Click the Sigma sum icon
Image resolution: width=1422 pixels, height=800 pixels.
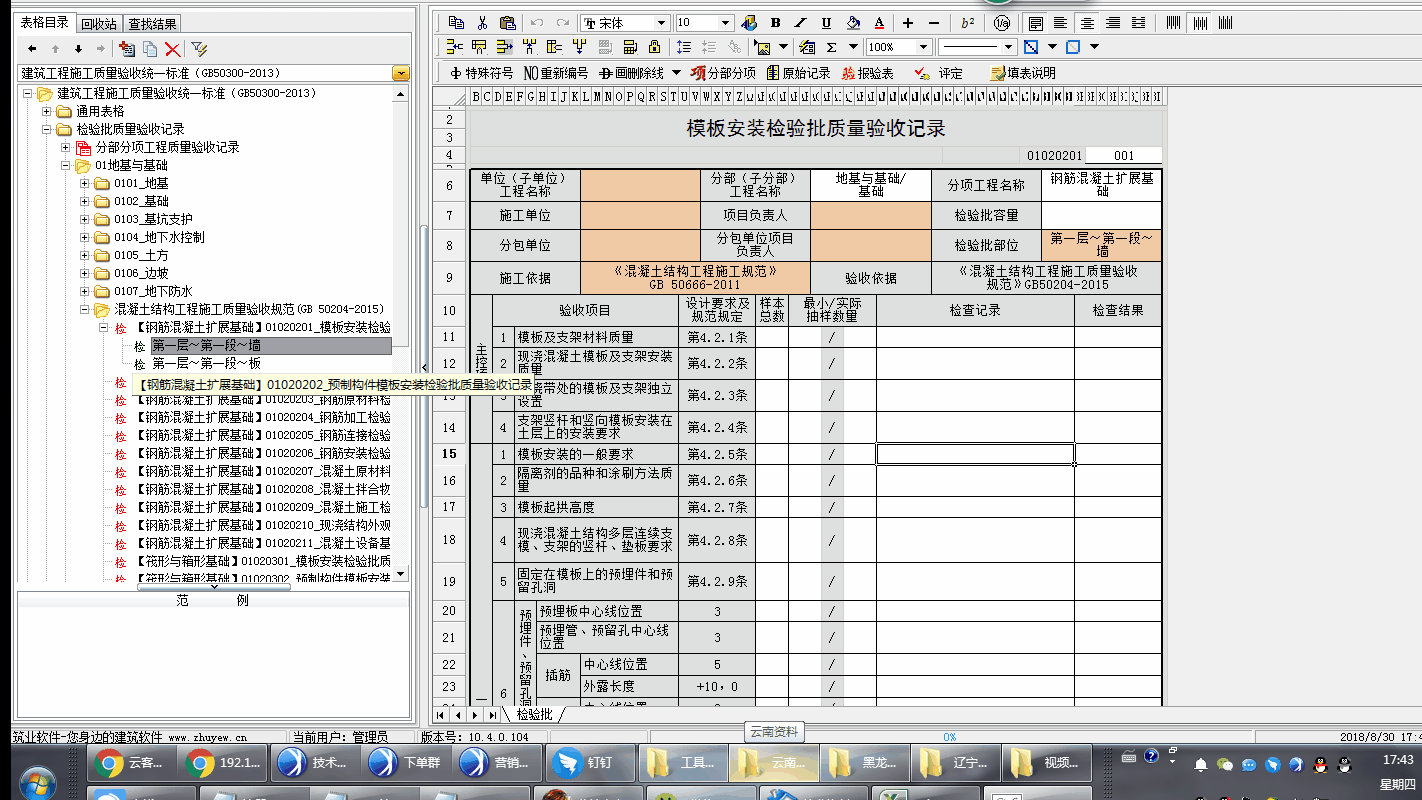831,47
